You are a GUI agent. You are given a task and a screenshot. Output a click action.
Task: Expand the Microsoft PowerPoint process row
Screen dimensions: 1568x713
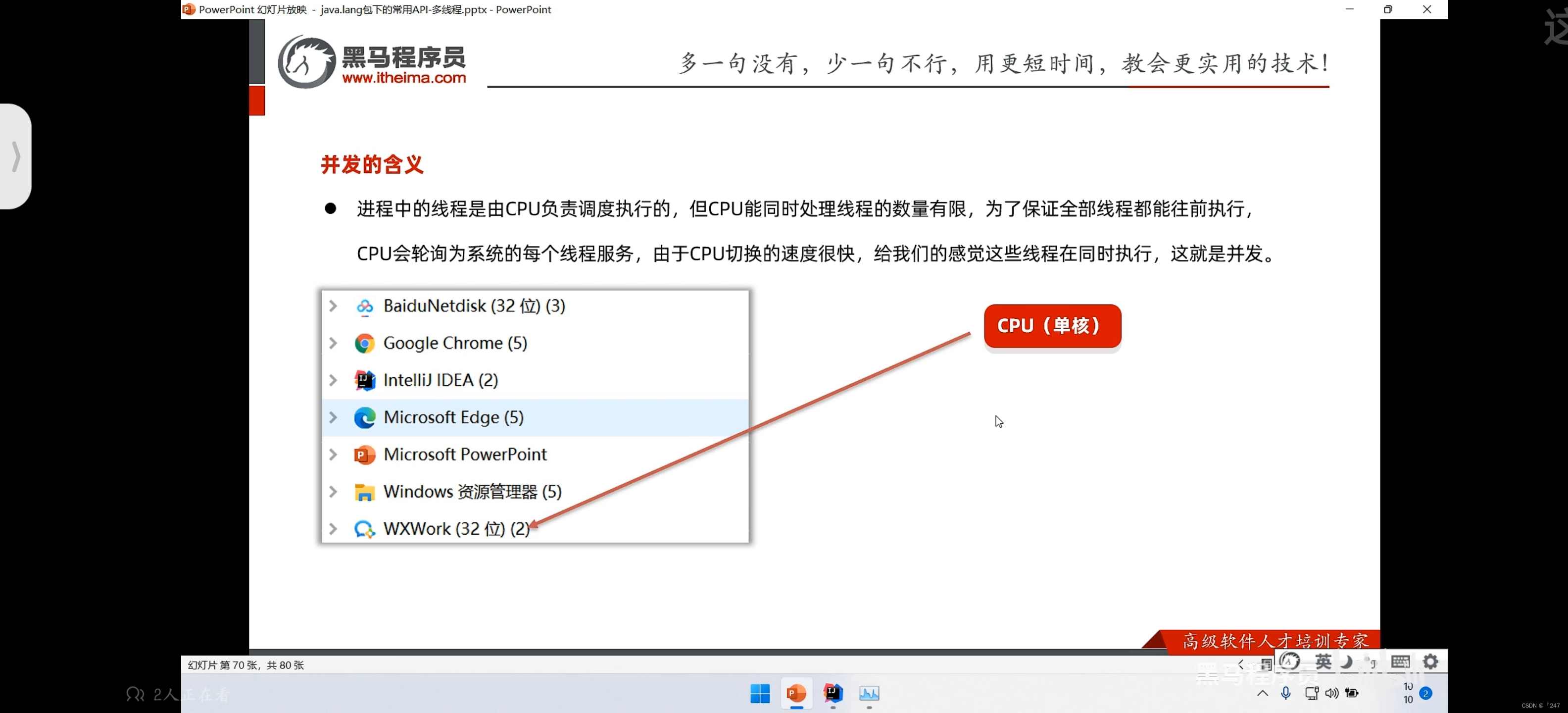333,454
